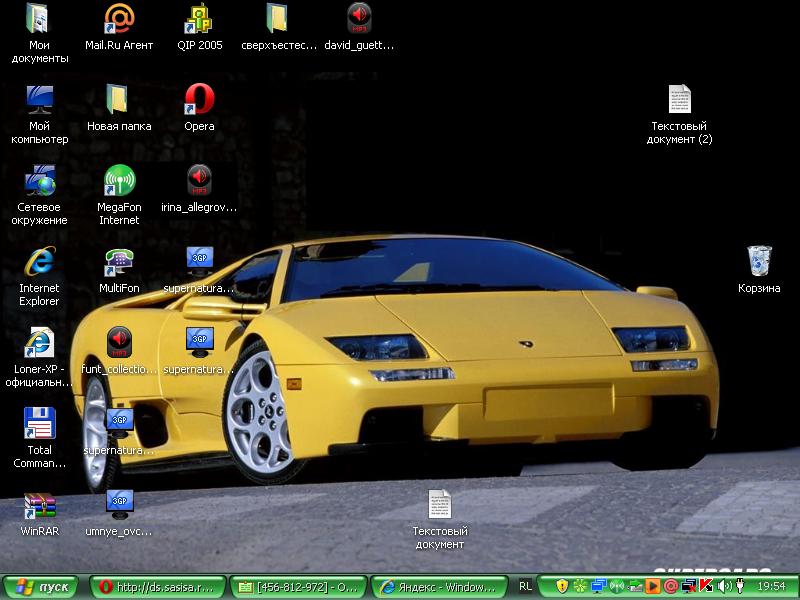Select the Корзина recycle bin
800x600 pixels.
[759, 262]
